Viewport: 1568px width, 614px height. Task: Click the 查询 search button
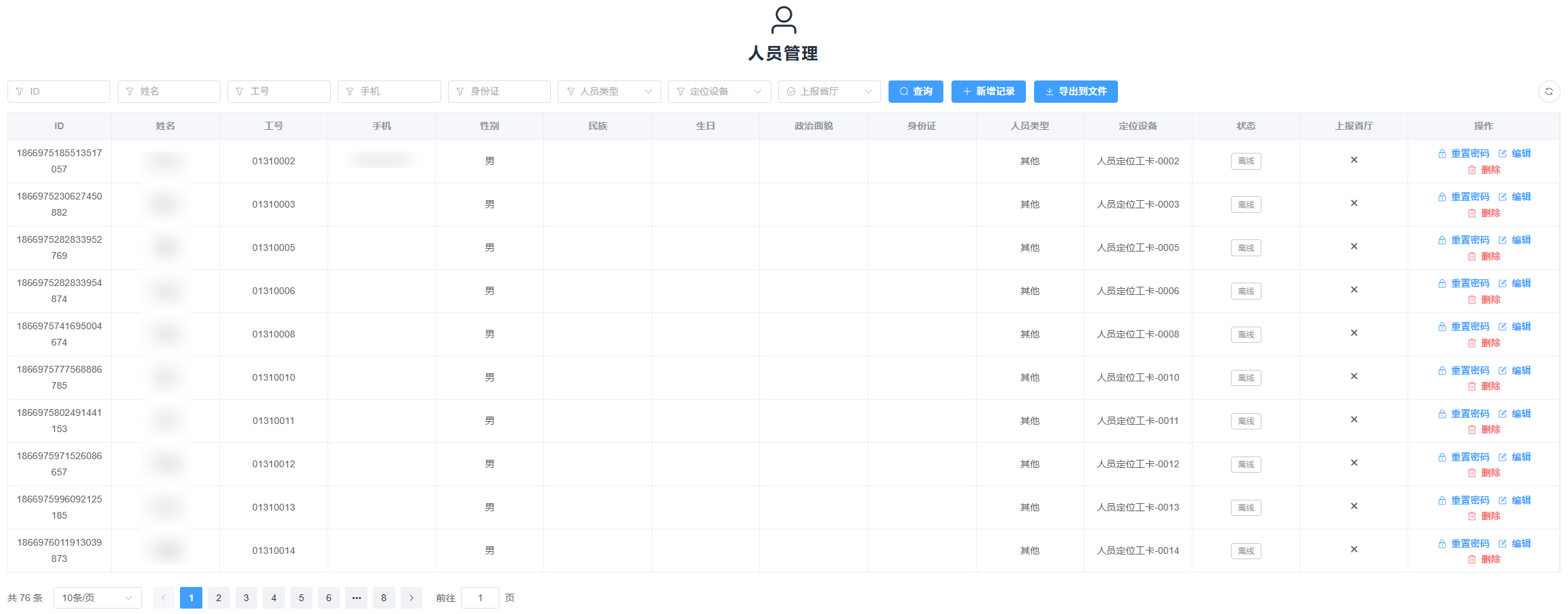click(x=915, y=91)
